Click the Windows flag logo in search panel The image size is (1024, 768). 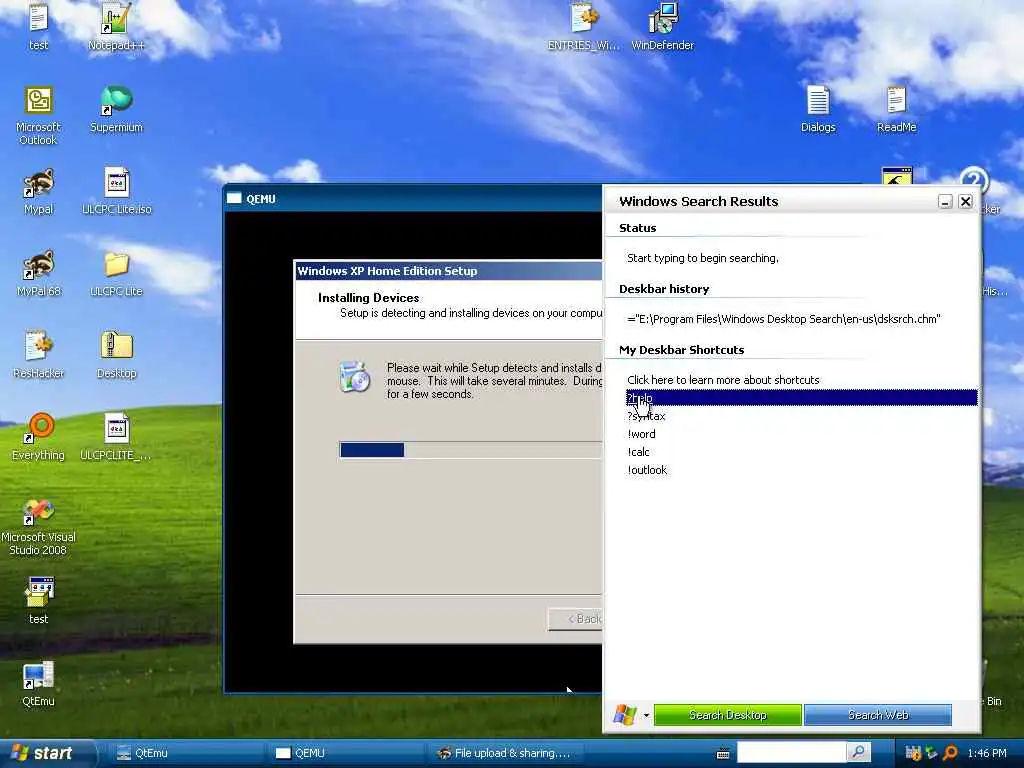[624, 715]
